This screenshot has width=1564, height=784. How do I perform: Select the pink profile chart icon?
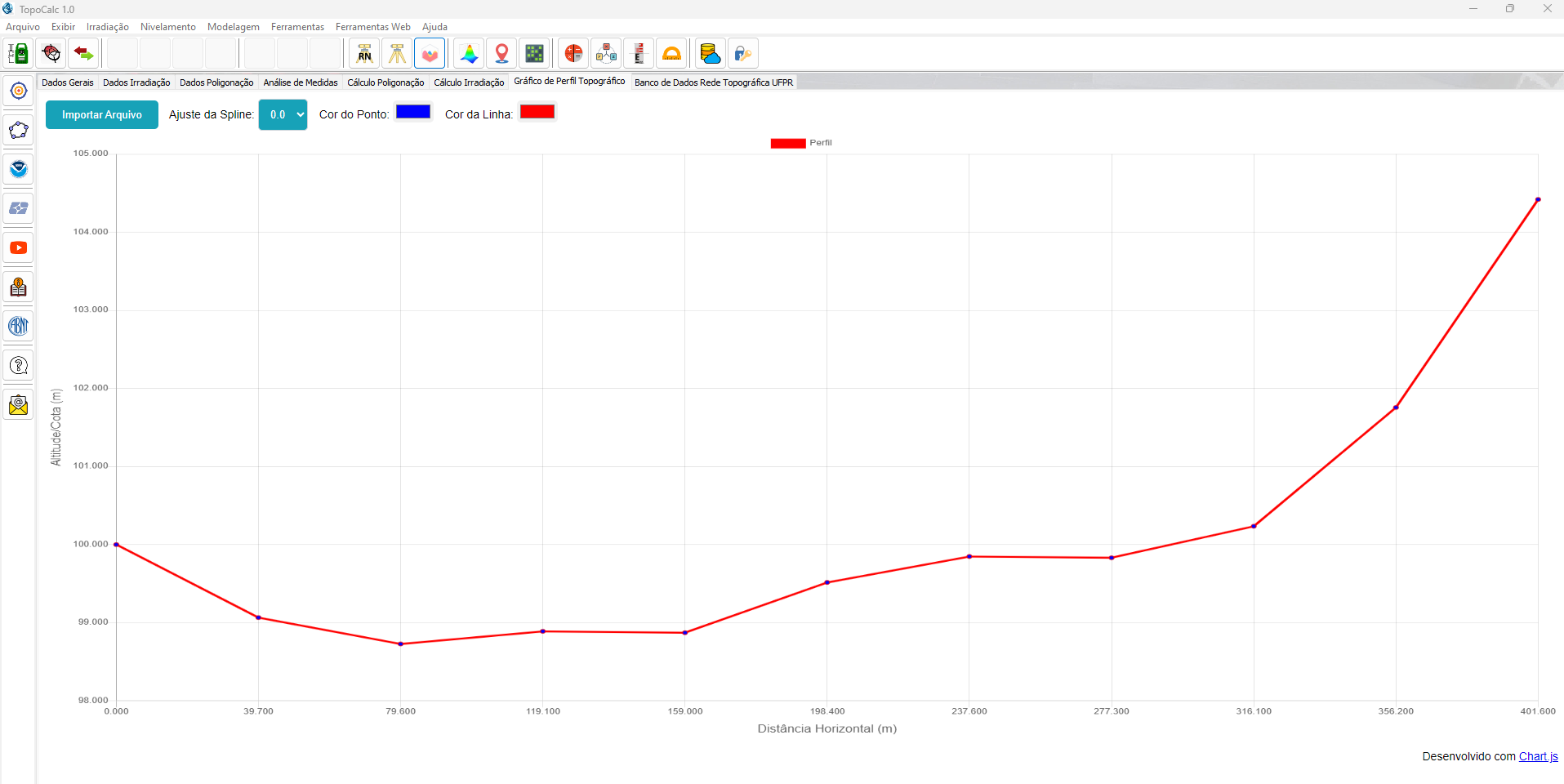tap(430, 54)
